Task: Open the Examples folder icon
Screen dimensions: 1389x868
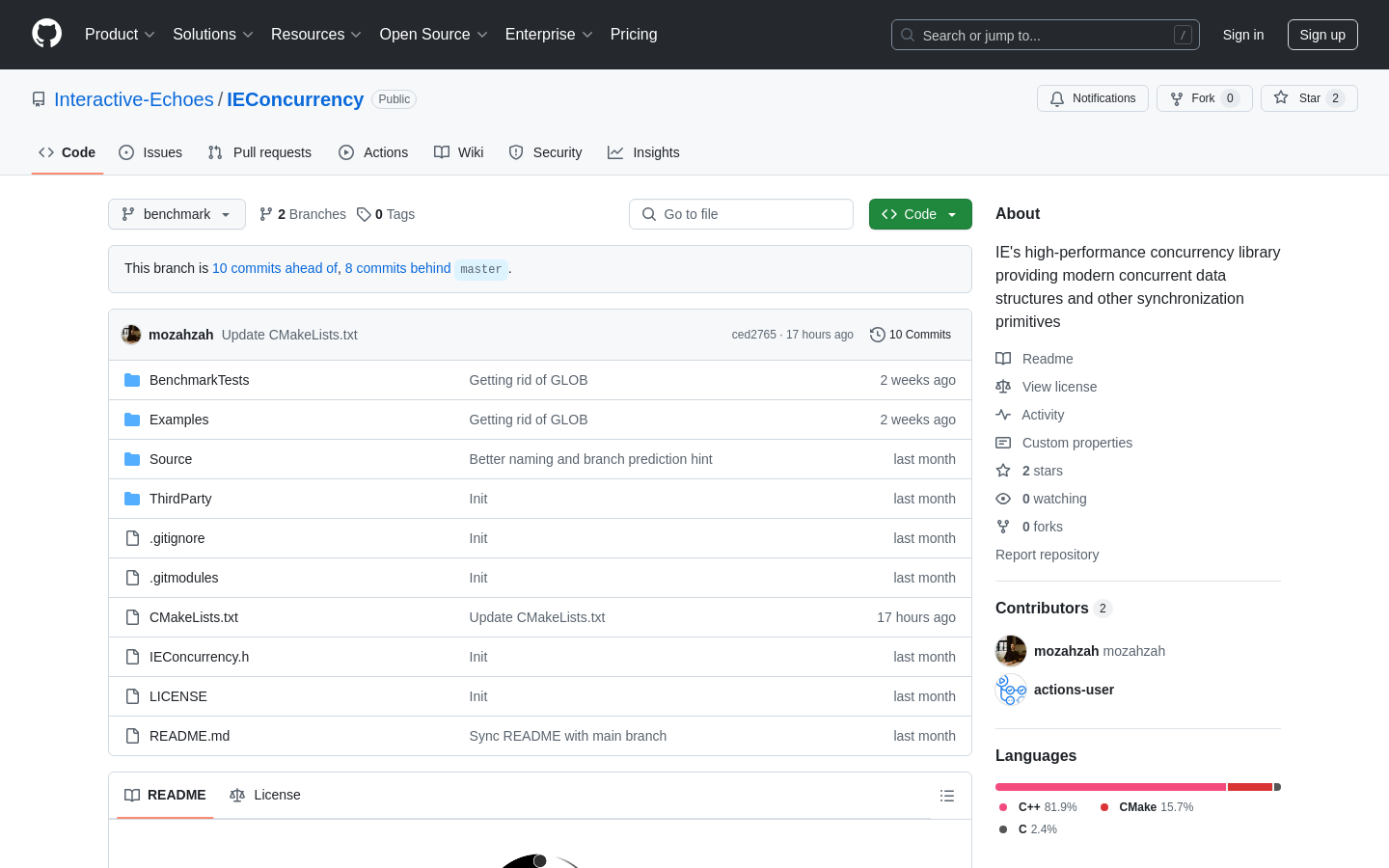Action: coord(132,420)
